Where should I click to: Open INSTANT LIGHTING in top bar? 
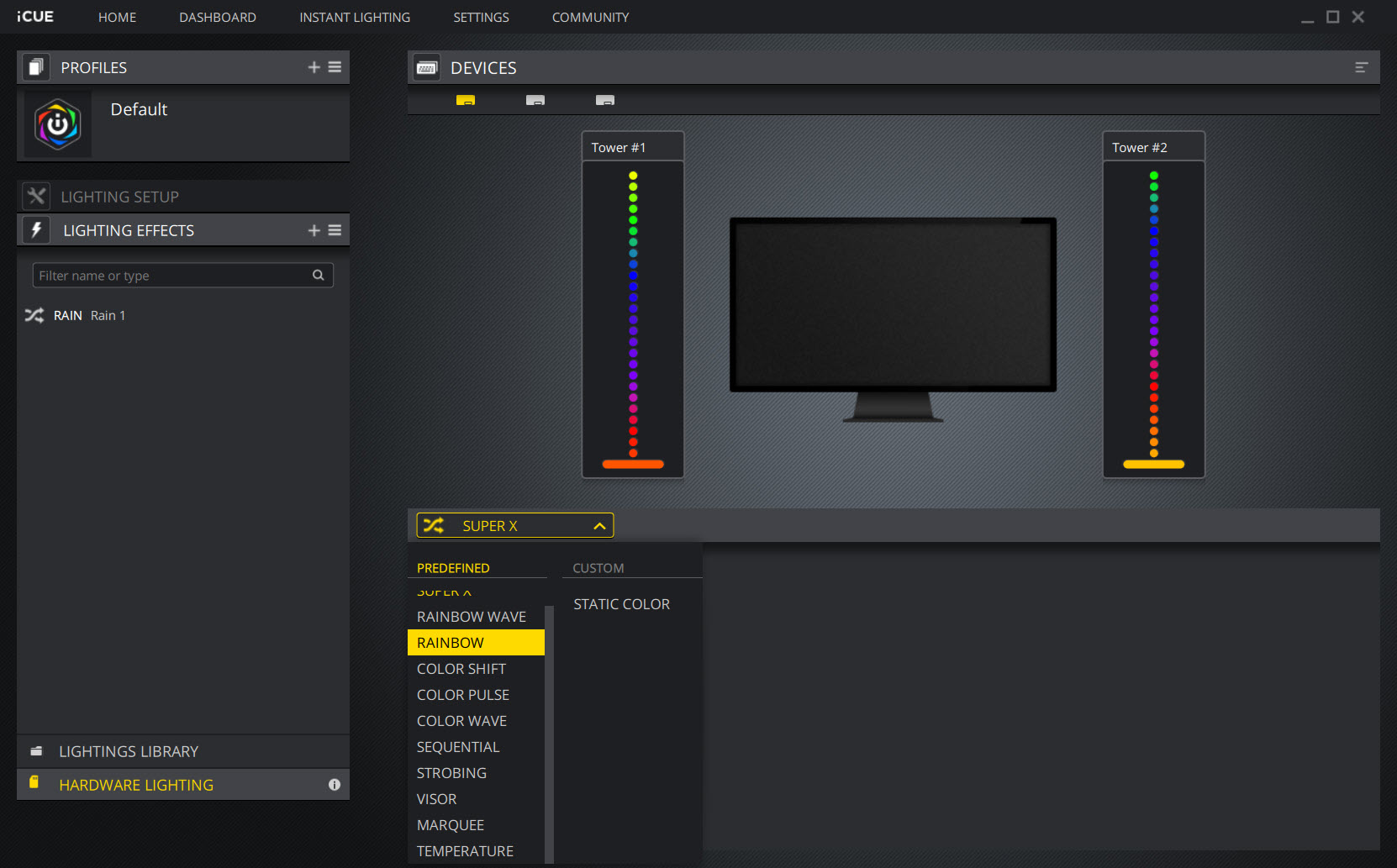[355, 17]
